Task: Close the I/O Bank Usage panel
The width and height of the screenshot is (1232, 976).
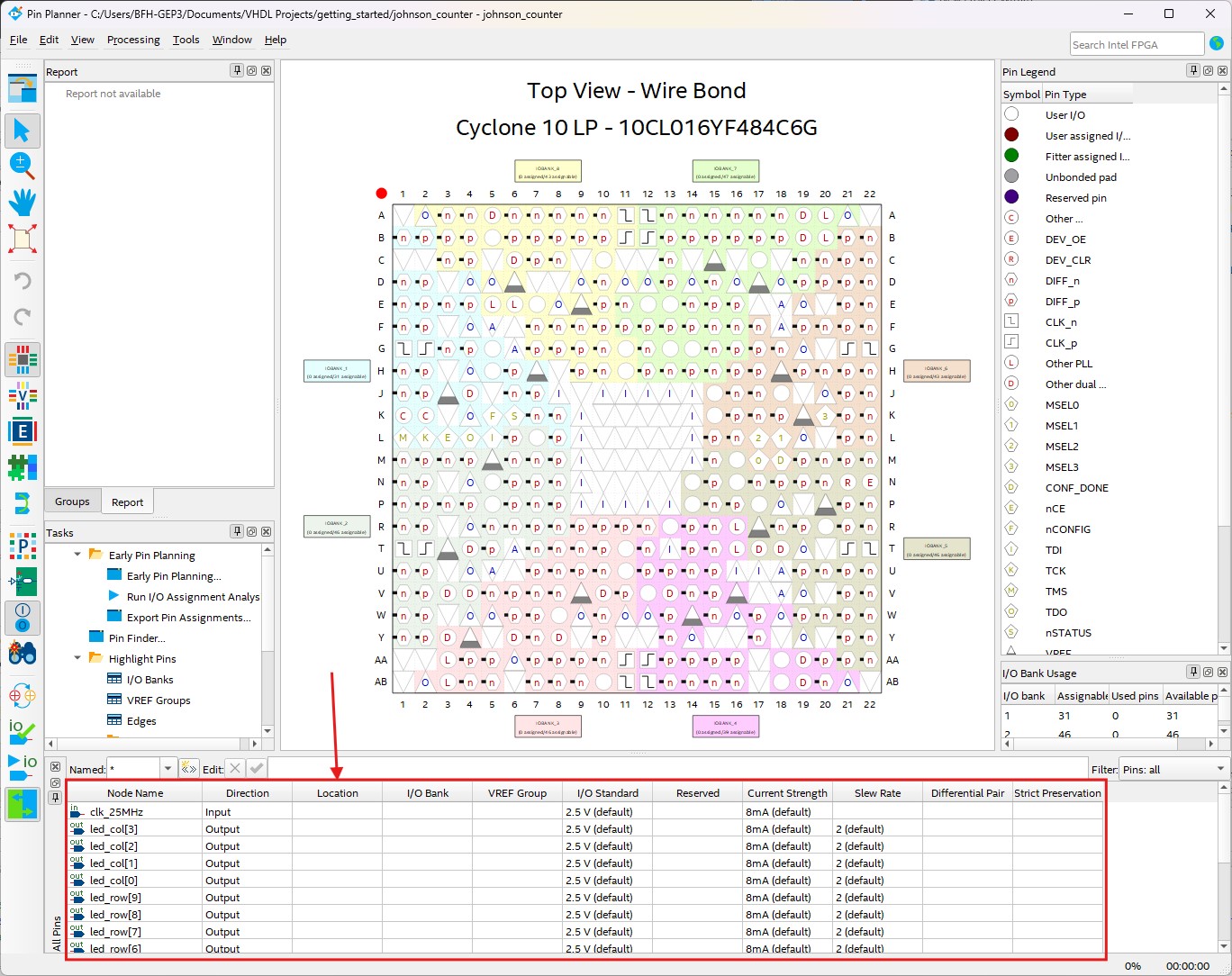Action: [1222, 672]
